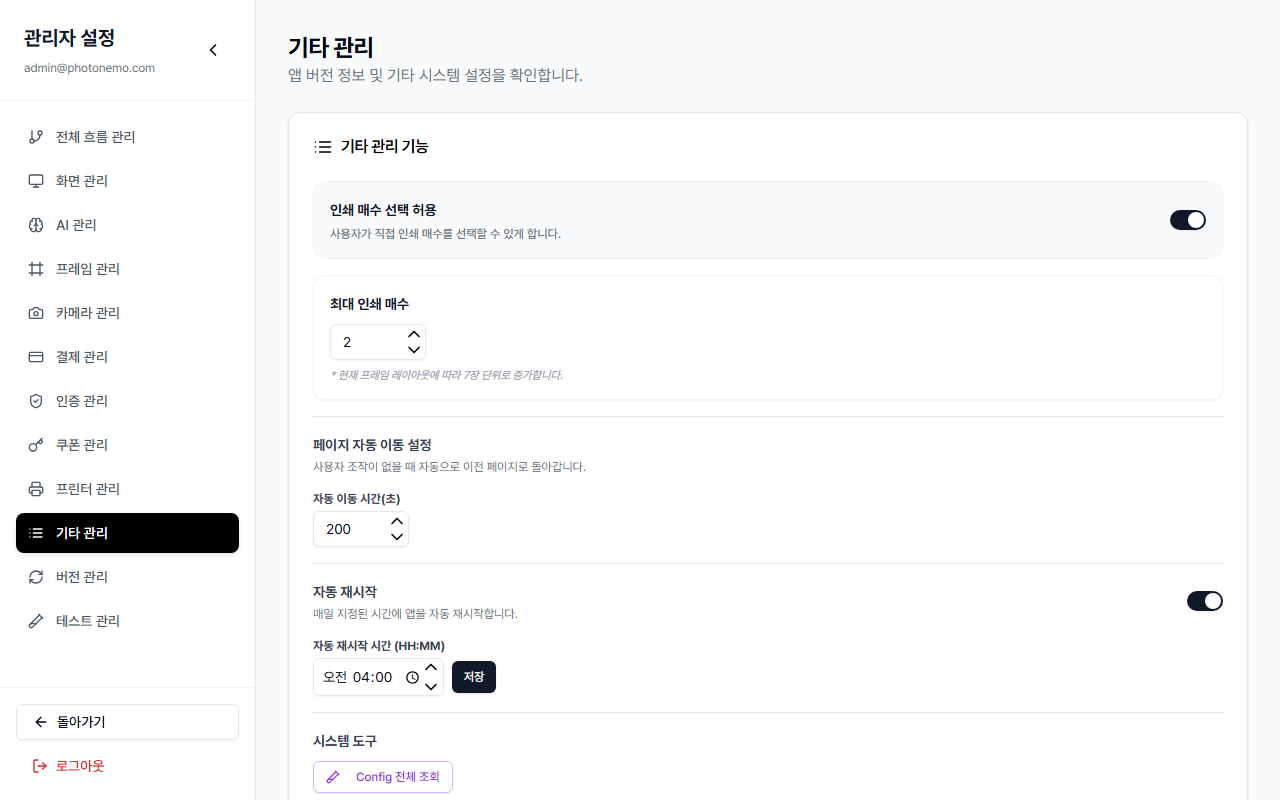Click the branch icon beside 전체 흐름 관리
Screen dimensions: 1280x800
point(36,137)
